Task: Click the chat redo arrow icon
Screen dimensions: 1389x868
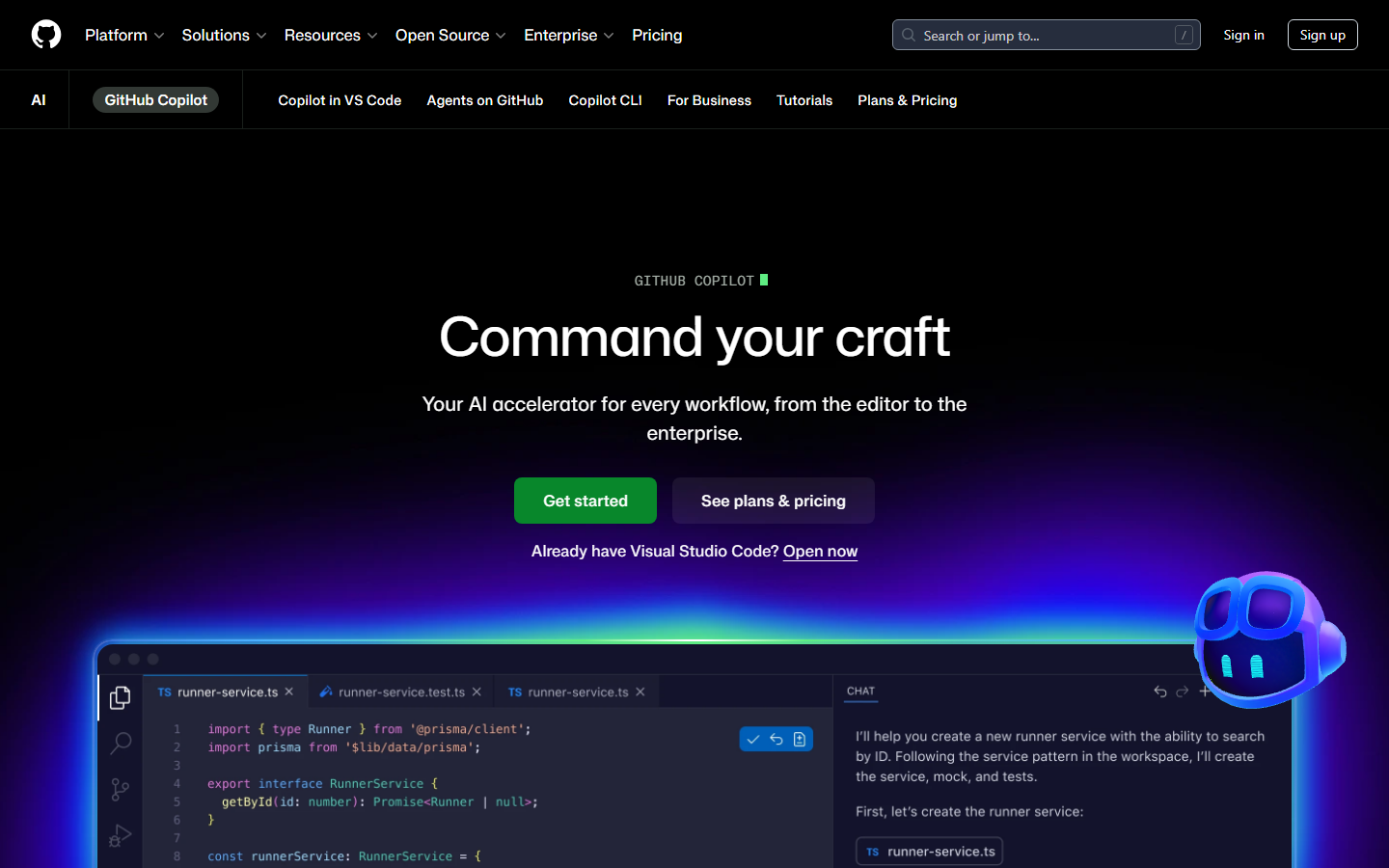Action: 1183,692
